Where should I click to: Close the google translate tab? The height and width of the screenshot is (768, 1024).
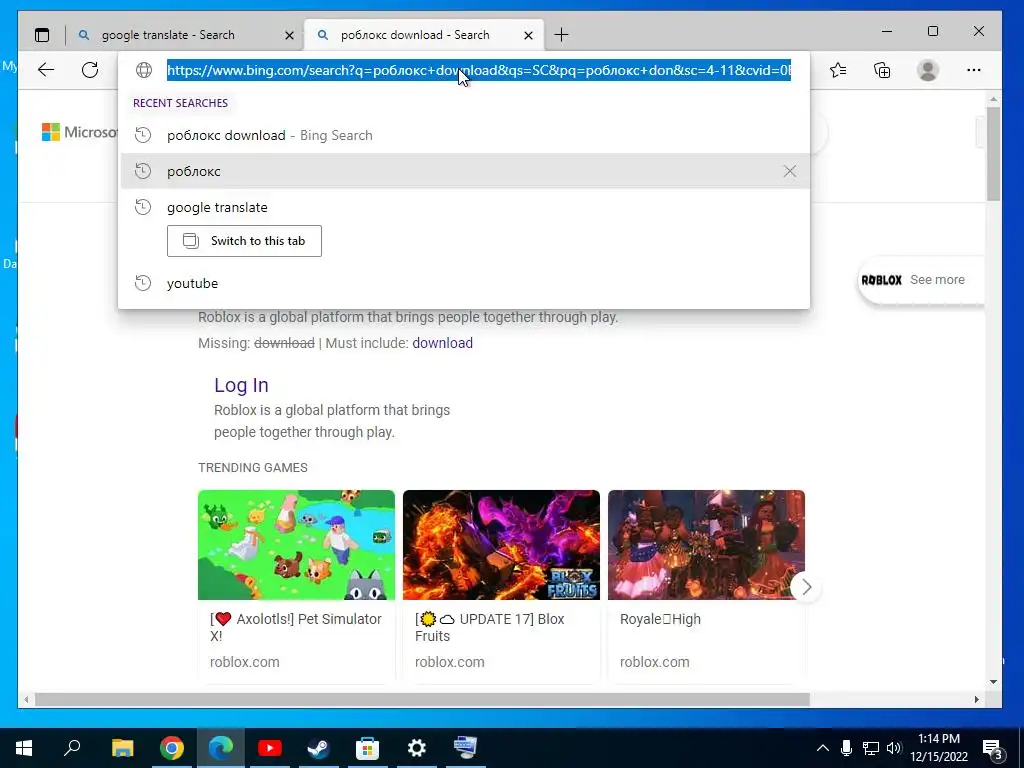(x=289, y=35)
